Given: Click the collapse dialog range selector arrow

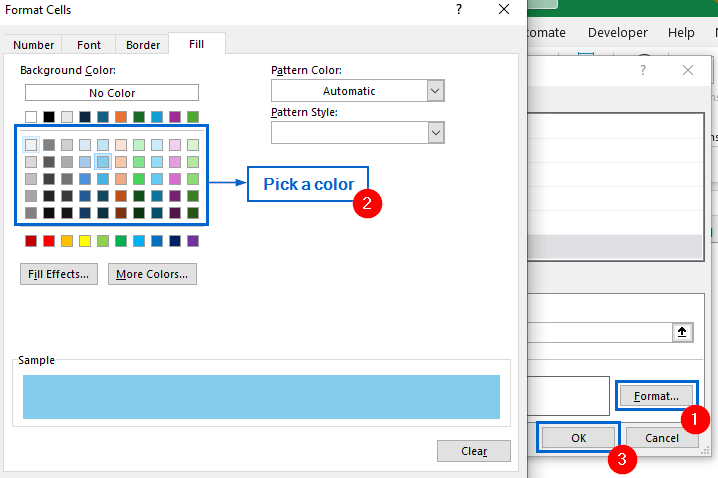Looking at the screenshot, I should [685, 333].
